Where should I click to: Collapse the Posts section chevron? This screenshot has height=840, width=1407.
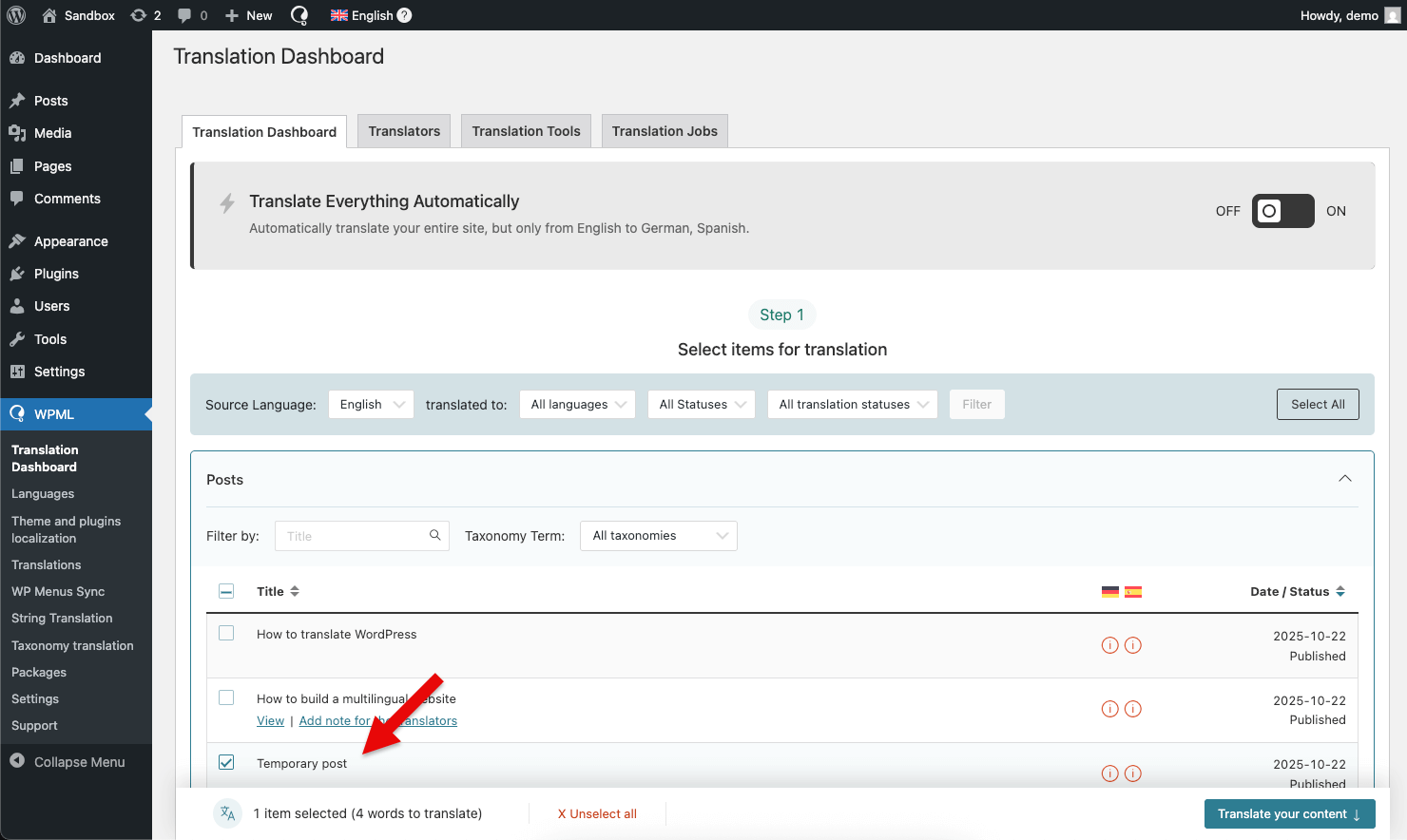(1344, 479)
